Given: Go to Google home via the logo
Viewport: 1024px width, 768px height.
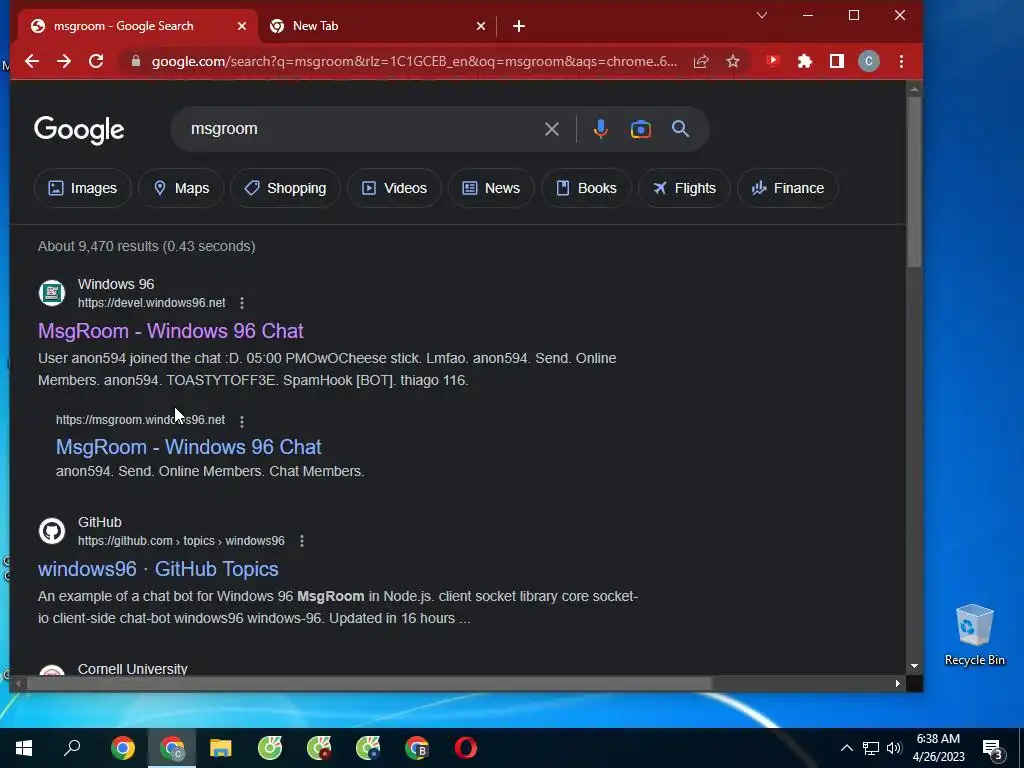Looking at the screenshot, I should (x=79, y=130).
